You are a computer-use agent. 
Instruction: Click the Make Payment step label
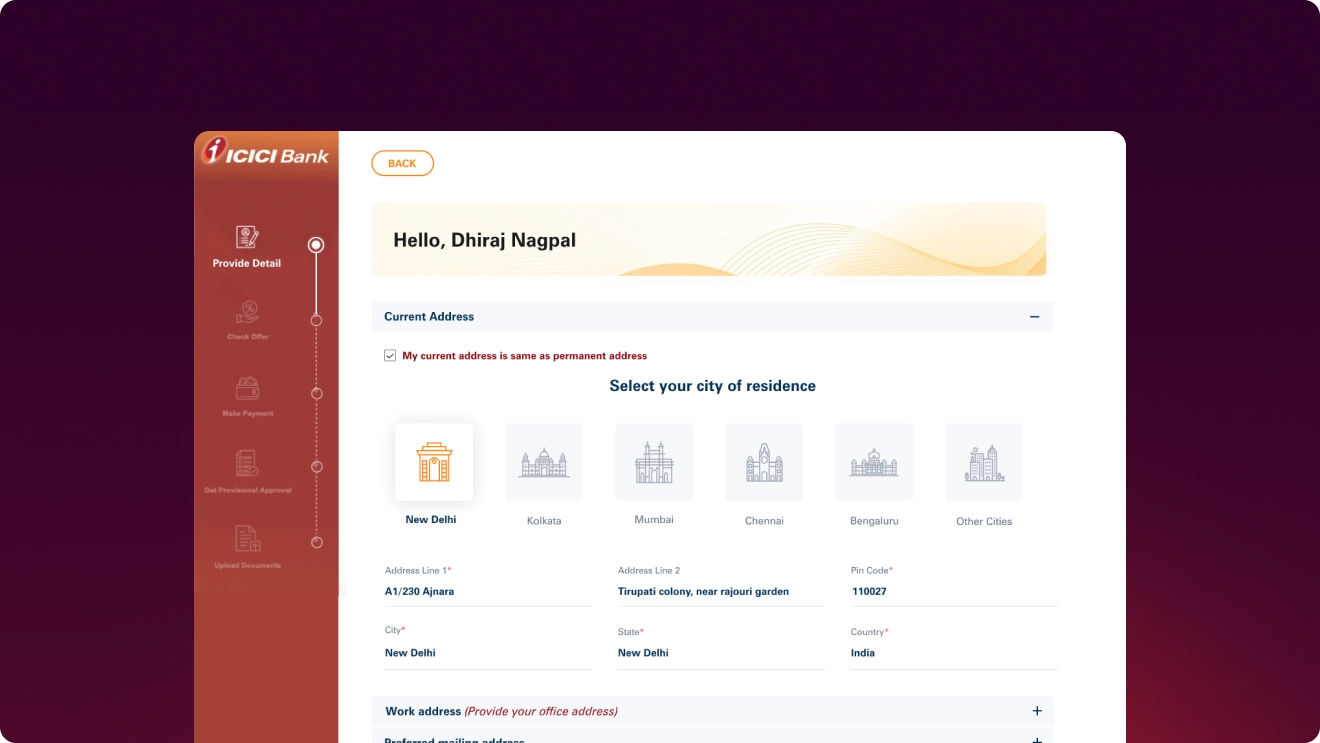coord(248,413)
